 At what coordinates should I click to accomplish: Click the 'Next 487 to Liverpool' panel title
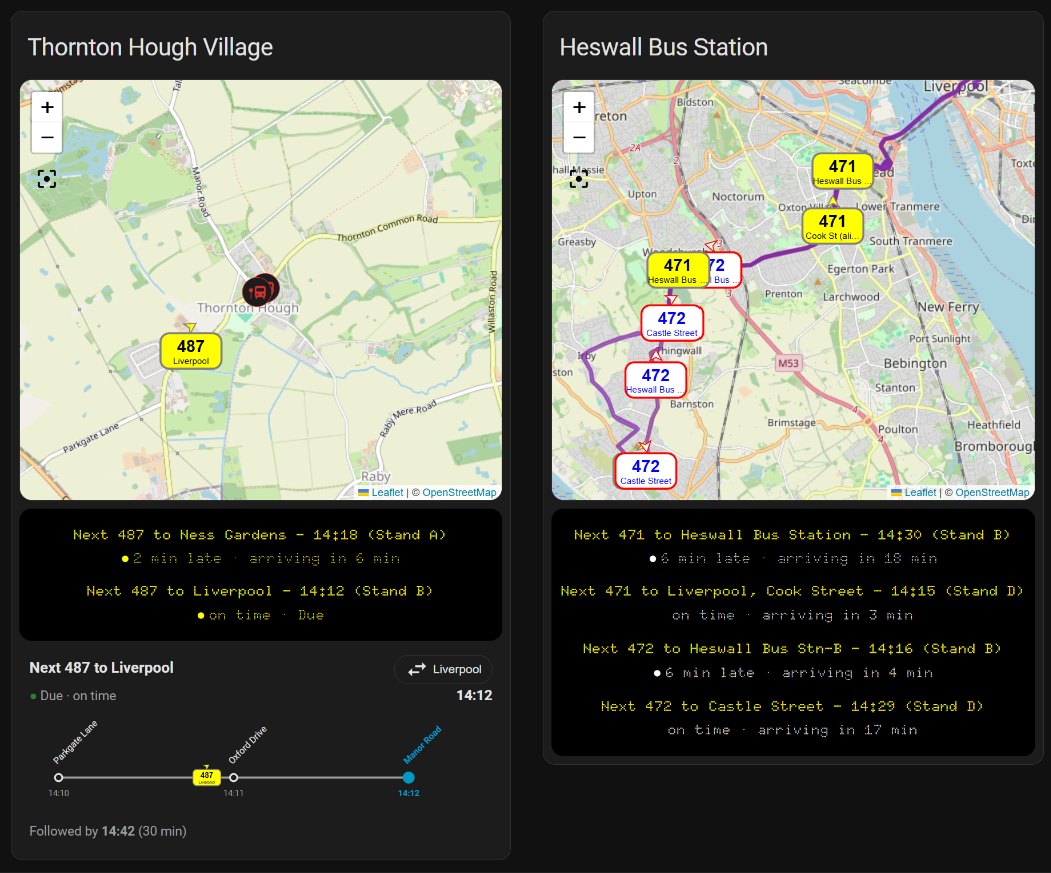(x=101, y=668)
